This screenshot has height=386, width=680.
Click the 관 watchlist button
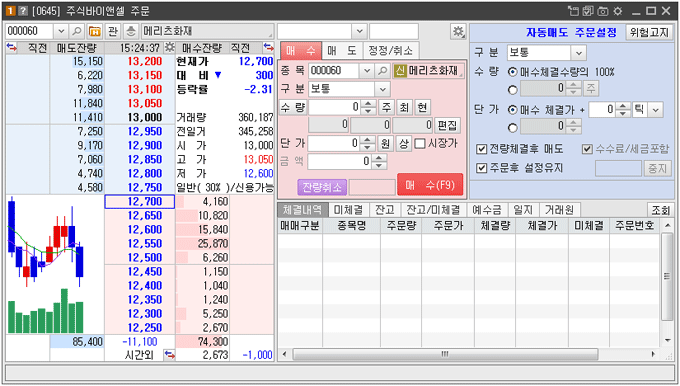pyautogui.click(x=113, y=31)
